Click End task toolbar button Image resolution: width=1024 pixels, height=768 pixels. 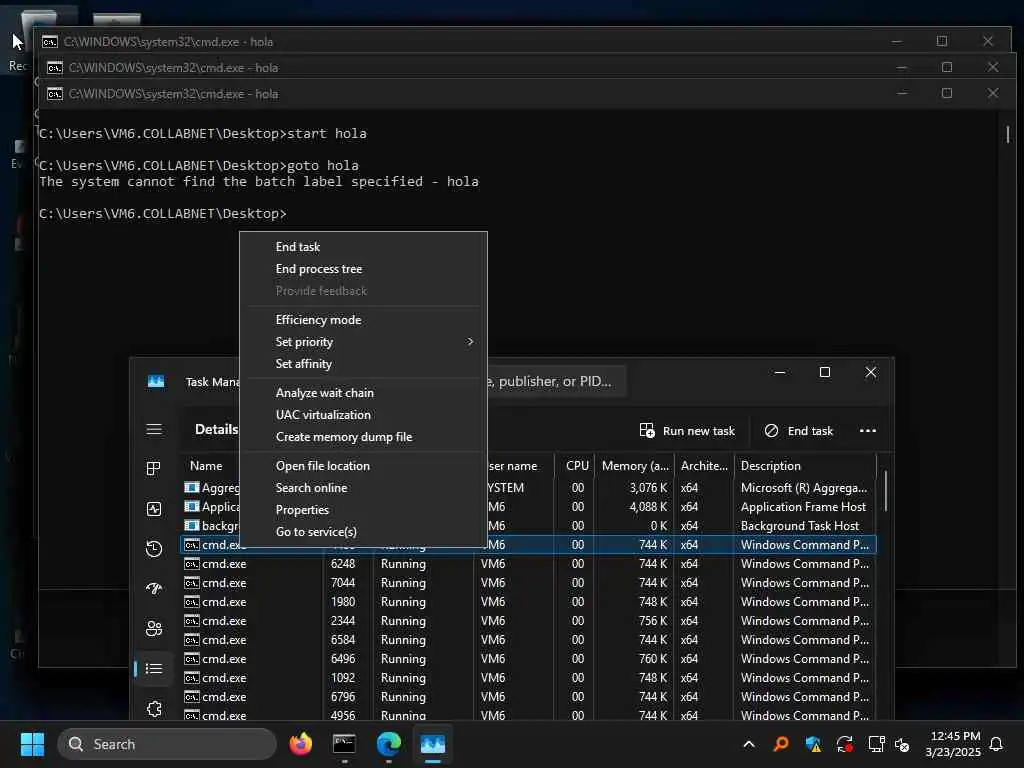799,430
